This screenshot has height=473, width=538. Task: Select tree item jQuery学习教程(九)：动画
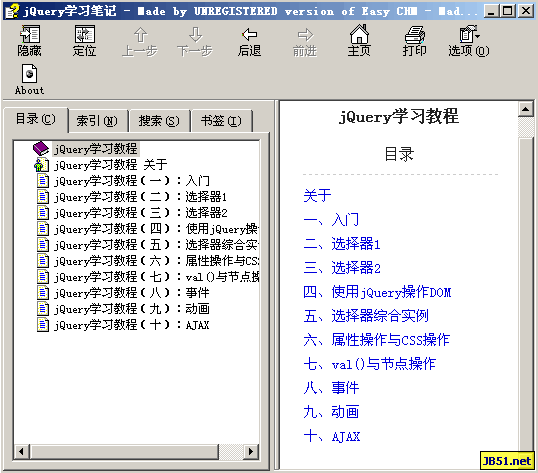pyautogui.click(x=132, y=309)
